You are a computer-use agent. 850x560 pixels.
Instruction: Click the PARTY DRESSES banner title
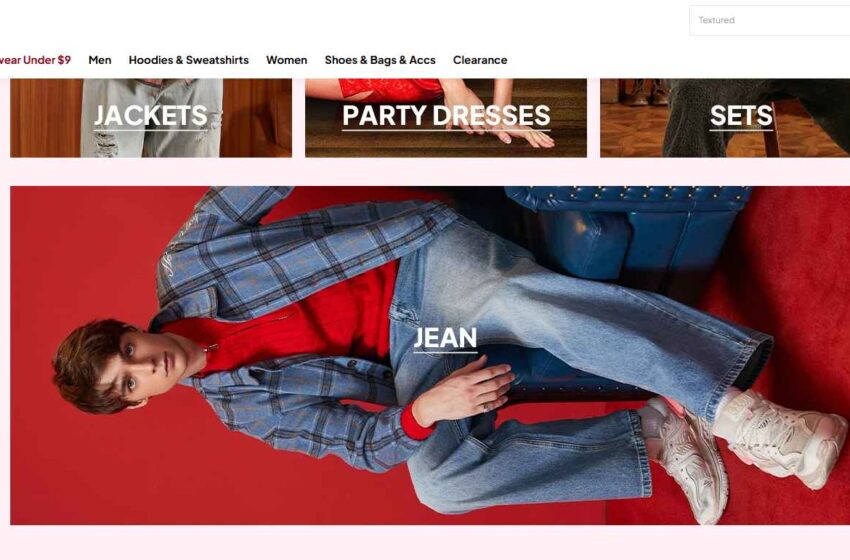(446, 115)
